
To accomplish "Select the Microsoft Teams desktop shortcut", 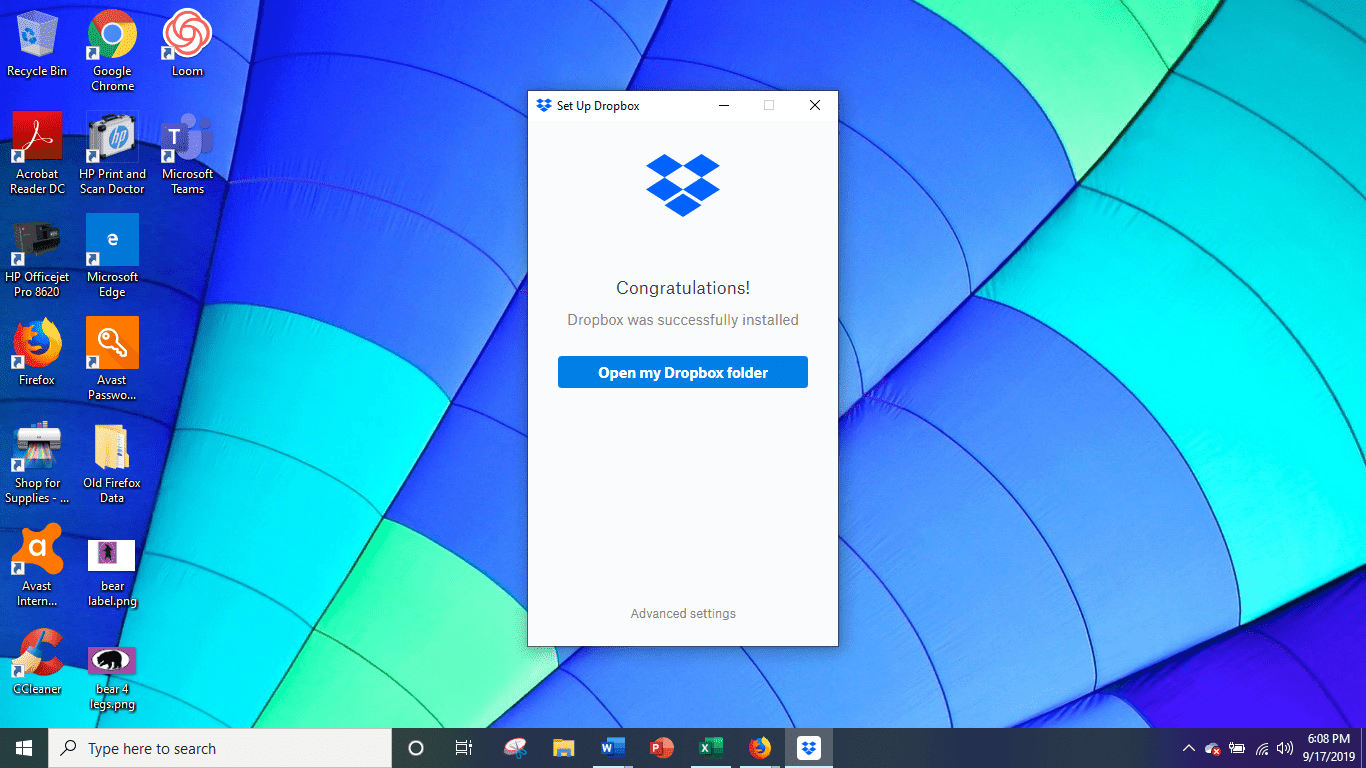I will pos(187,153).
